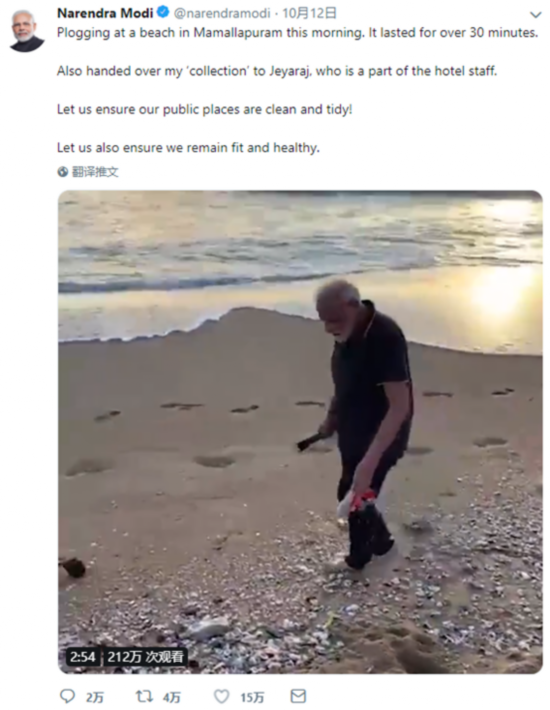Click the 2万 reply count
The image size is (550, 710).
click(x=95, y=697)
